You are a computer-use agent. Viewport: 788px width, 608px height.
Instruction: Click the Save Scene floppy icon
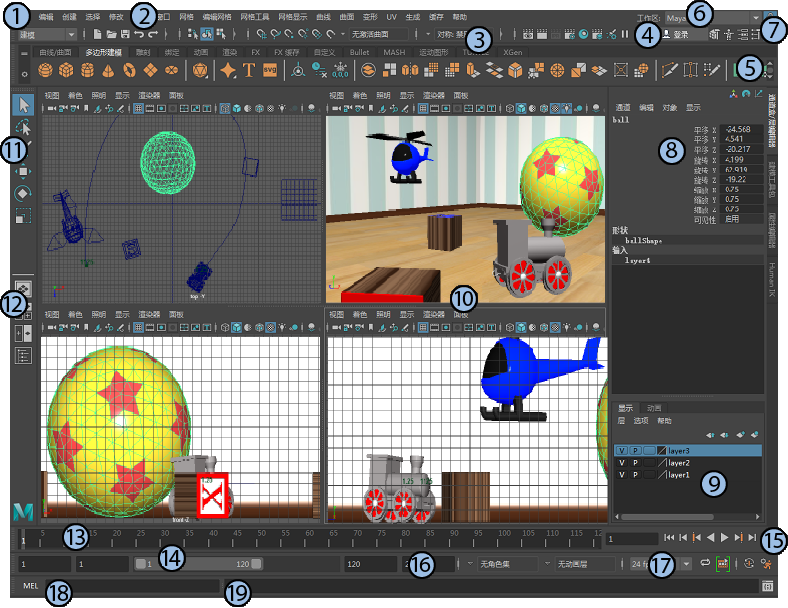[125, 34]
